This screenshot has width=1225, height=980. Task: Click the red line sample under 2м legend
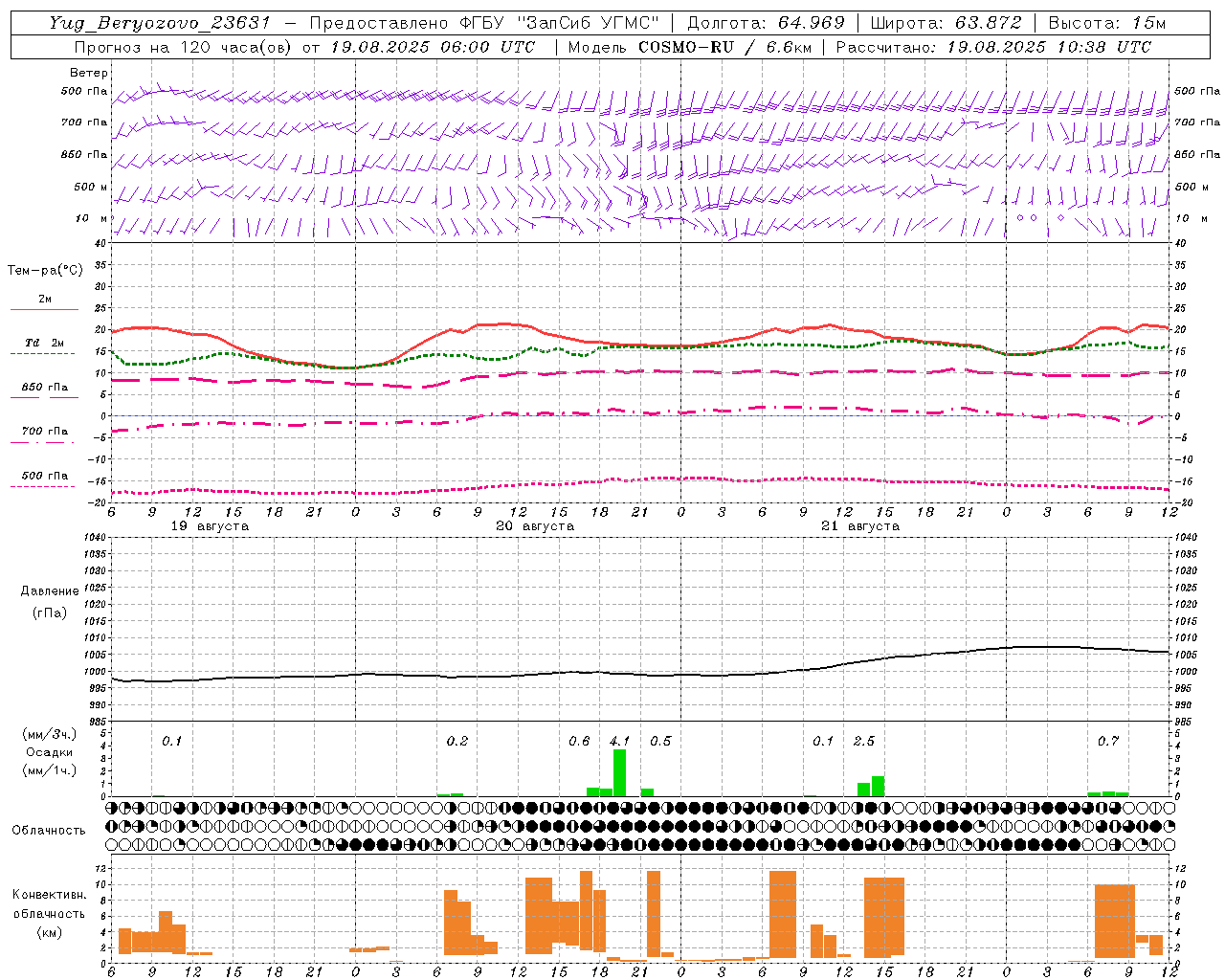(x=44, y=309)
